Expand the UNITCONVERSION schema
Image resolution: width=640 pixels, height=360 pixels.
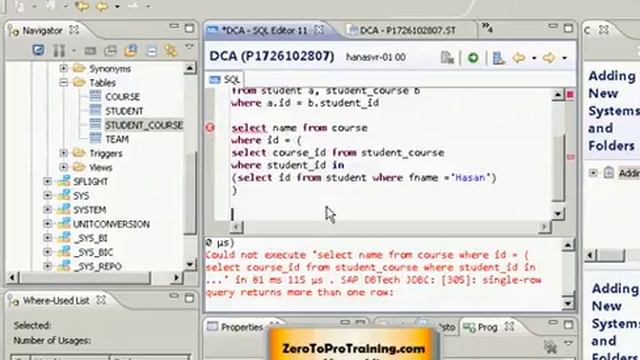tap(47, 224)
